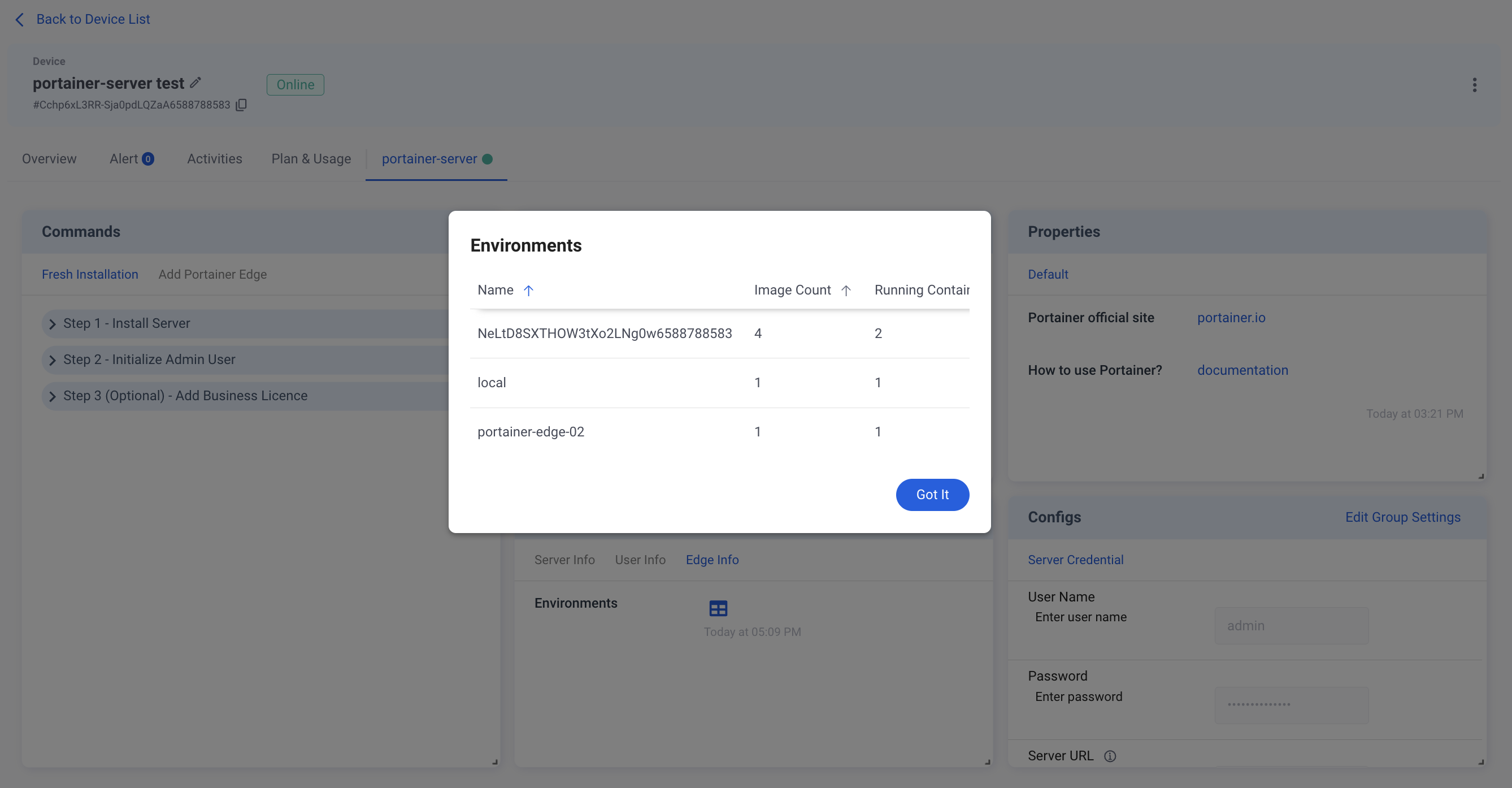1512x788 pixels.
Task: Click Commands panel resize handle
Action: click(x=495, y=762)
